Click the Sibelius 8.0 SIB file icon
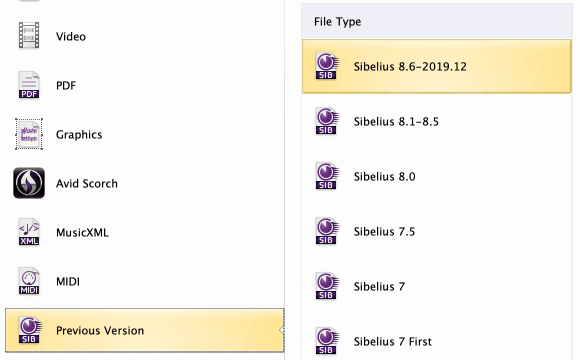580x360 pixels. (x=327, y=176)
